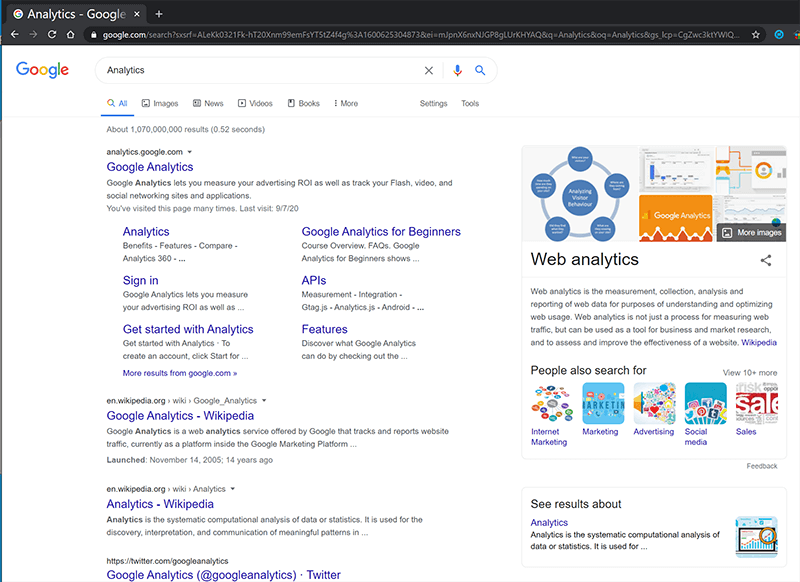Screen dimensions: 800x582
Task: Switch to the Images tab
Action: (x=160, y=104)
